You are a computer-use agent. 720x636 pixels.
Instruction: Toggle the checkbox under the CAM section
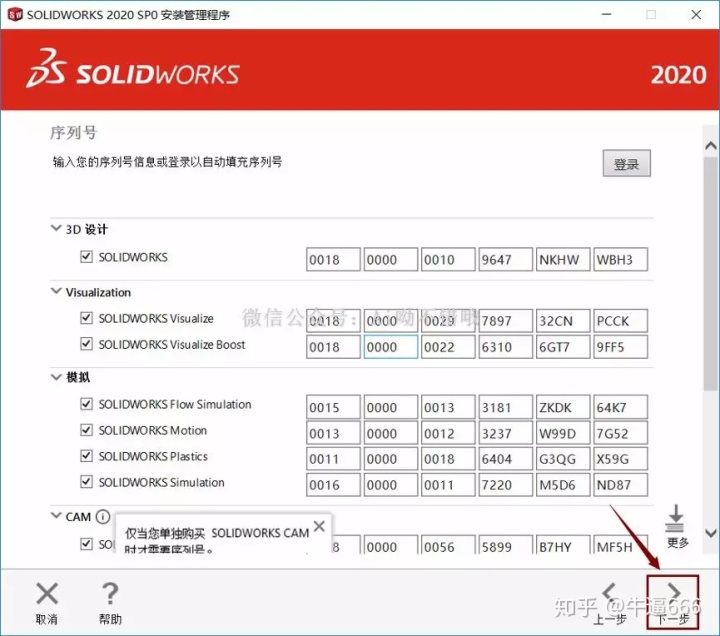pos(86,544)
